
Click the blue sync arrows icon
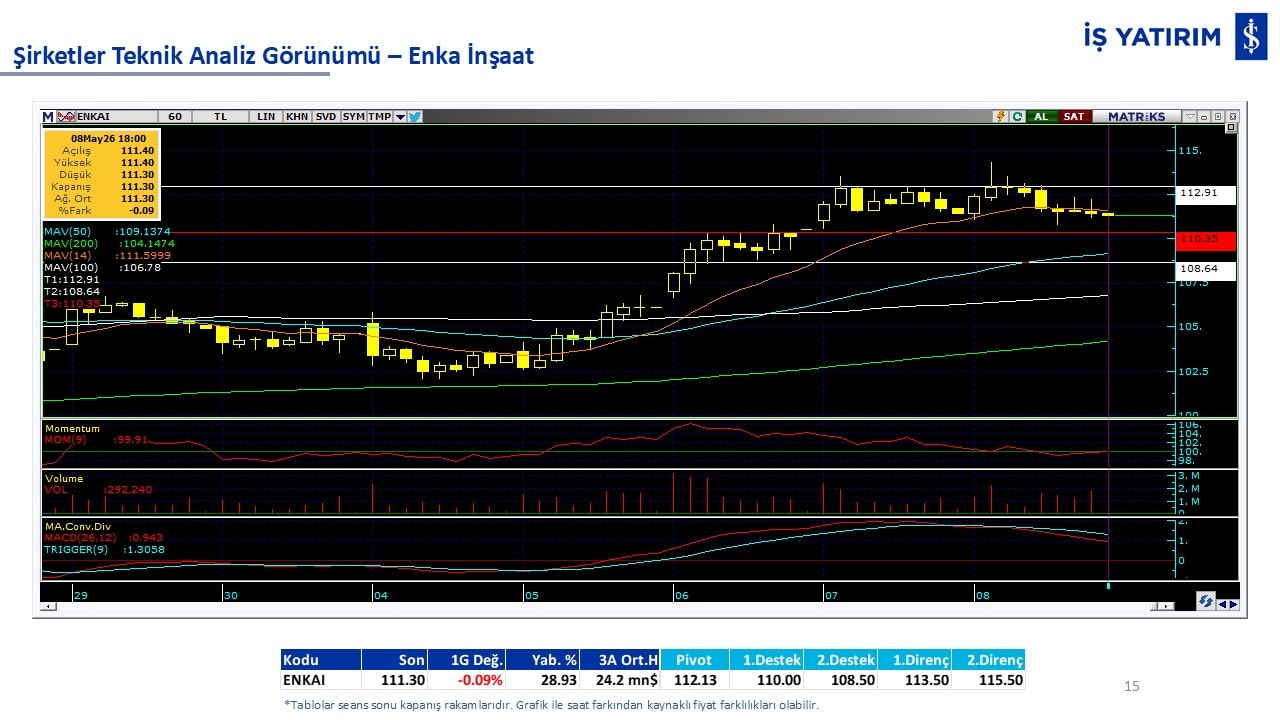click(1206, 601)
